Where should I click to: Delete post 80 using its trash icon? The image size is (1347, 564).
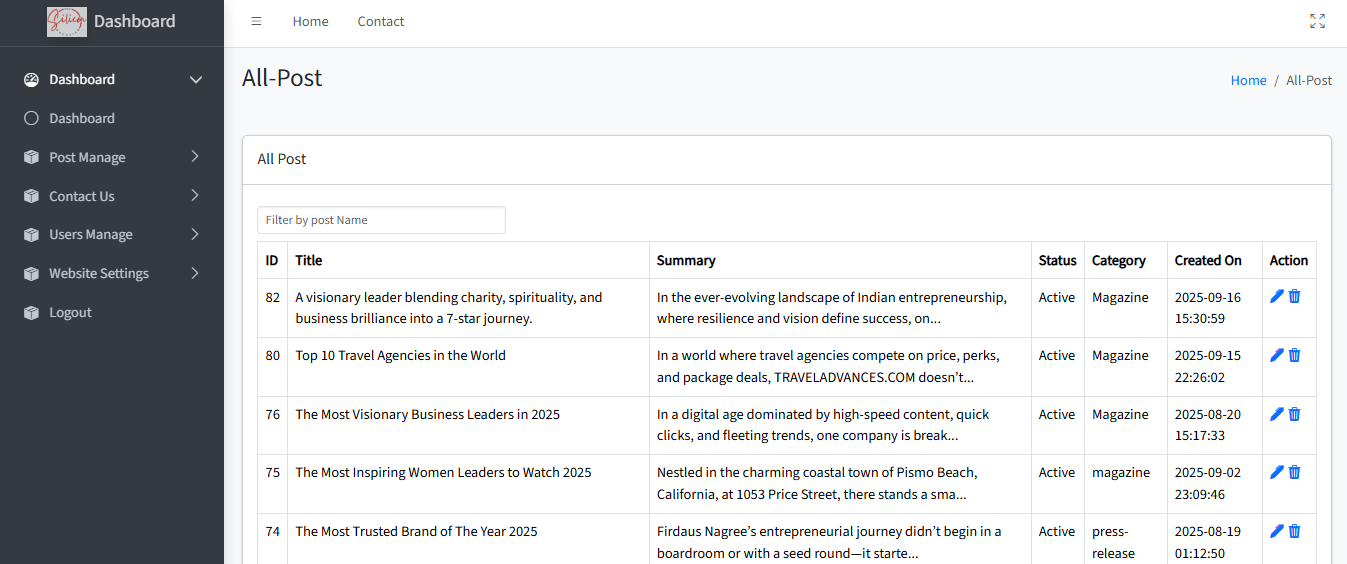coord(1294,355)
